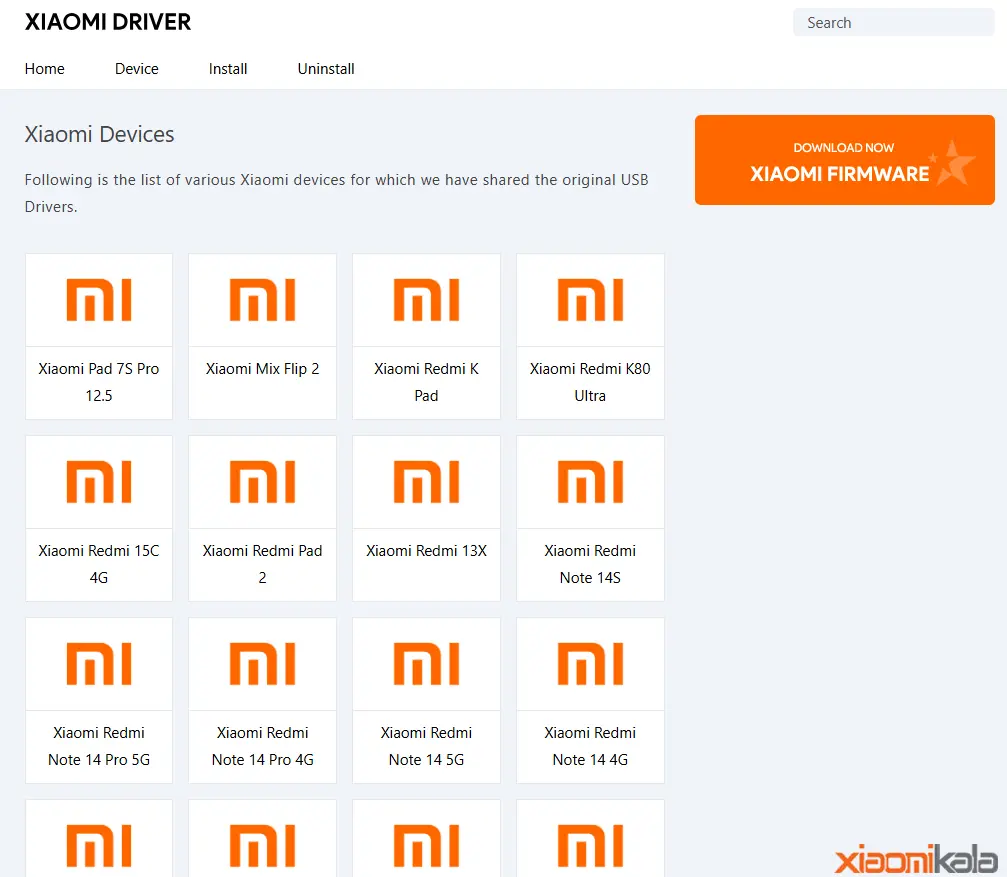Go to the Device menu page

pos(137,69)
